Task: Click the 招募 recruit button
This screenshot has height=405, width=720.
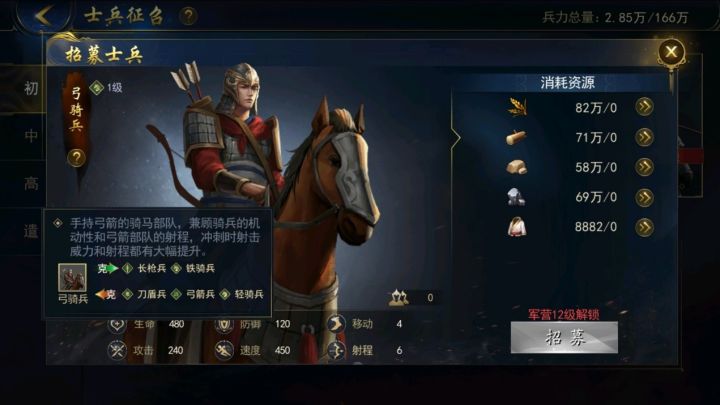Action: click(564, 338)
